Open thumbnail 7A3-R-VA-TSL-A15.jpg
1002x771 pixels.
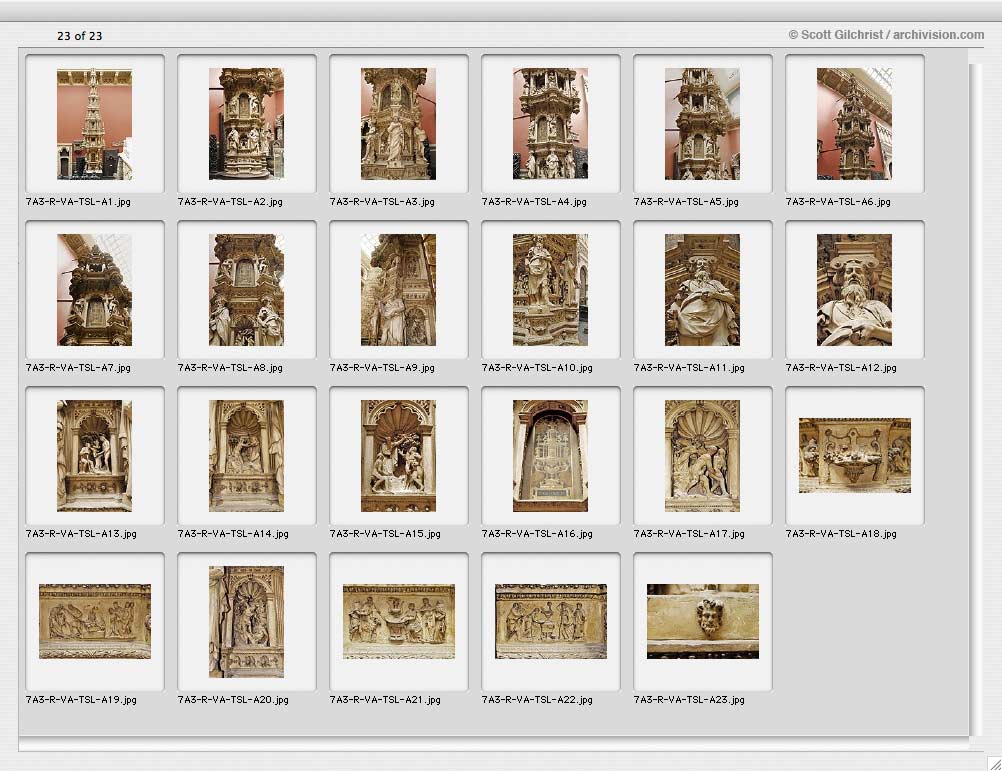398,456
